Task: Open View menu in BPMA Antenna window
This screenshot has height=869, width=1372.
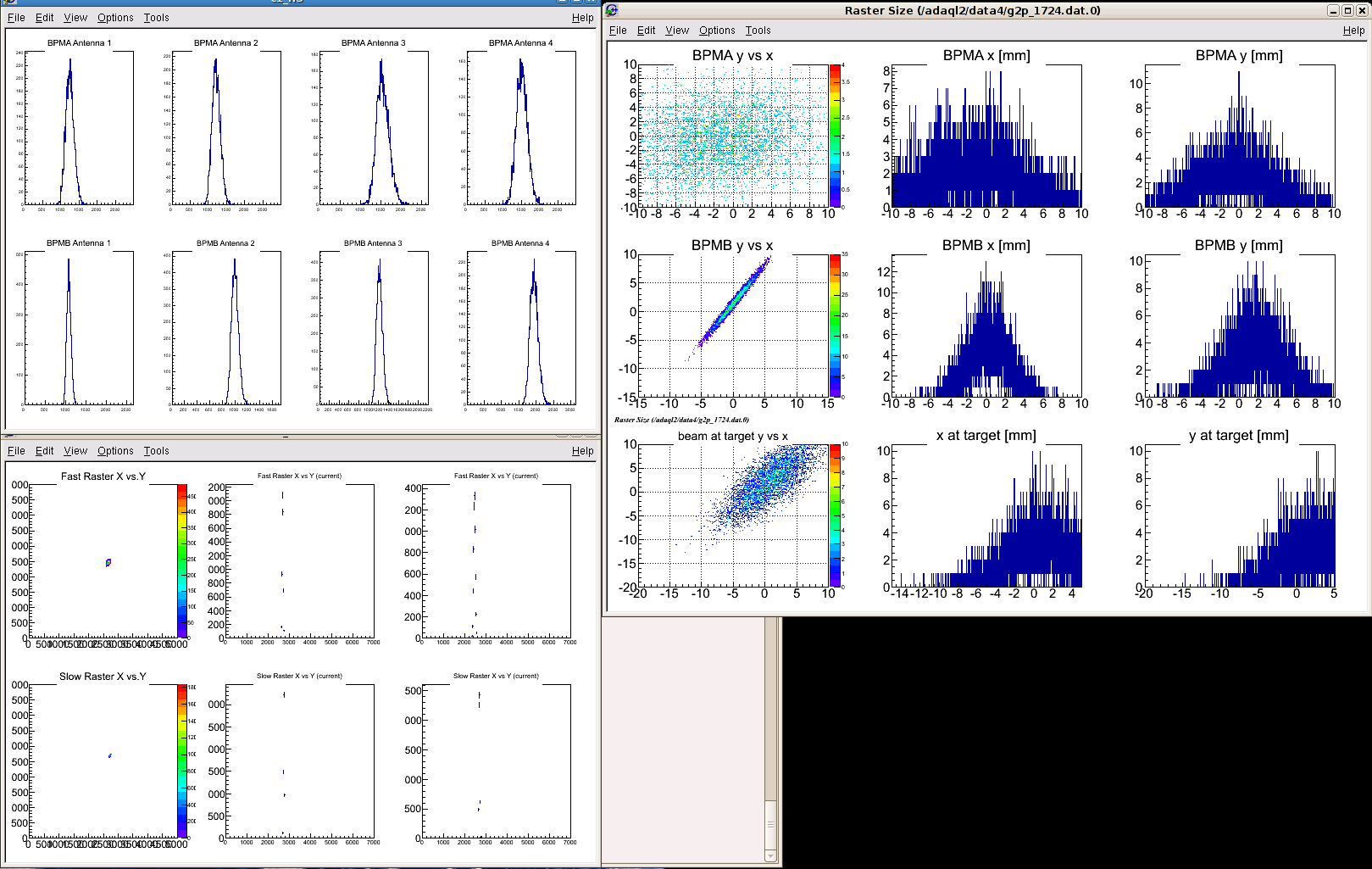Action: click(75, 17)
